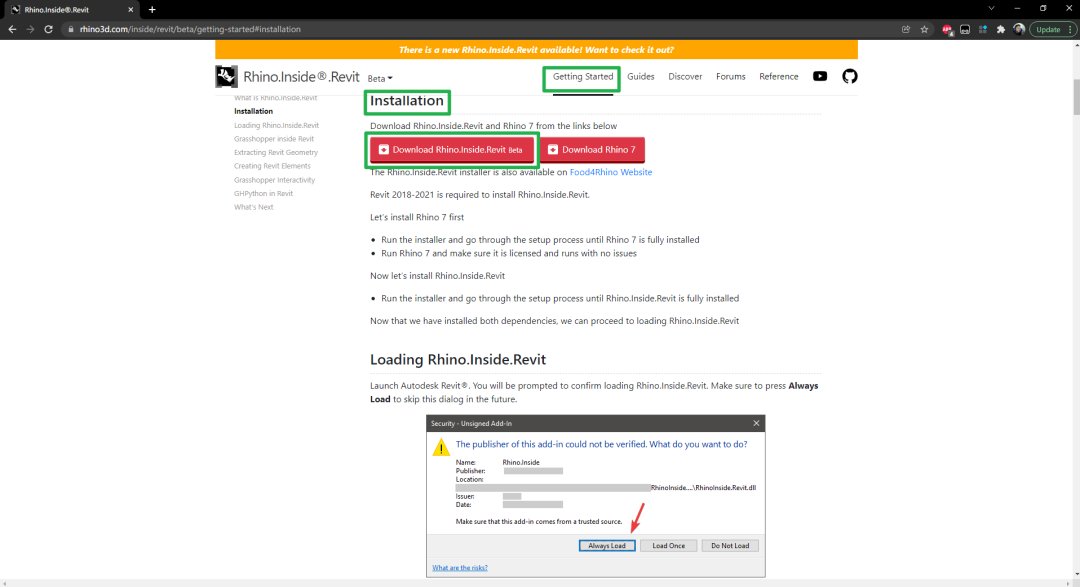Click the Security dialog screenshot image
The height and width of the screenshot is (587, 1080).
[x=596, y=496]
